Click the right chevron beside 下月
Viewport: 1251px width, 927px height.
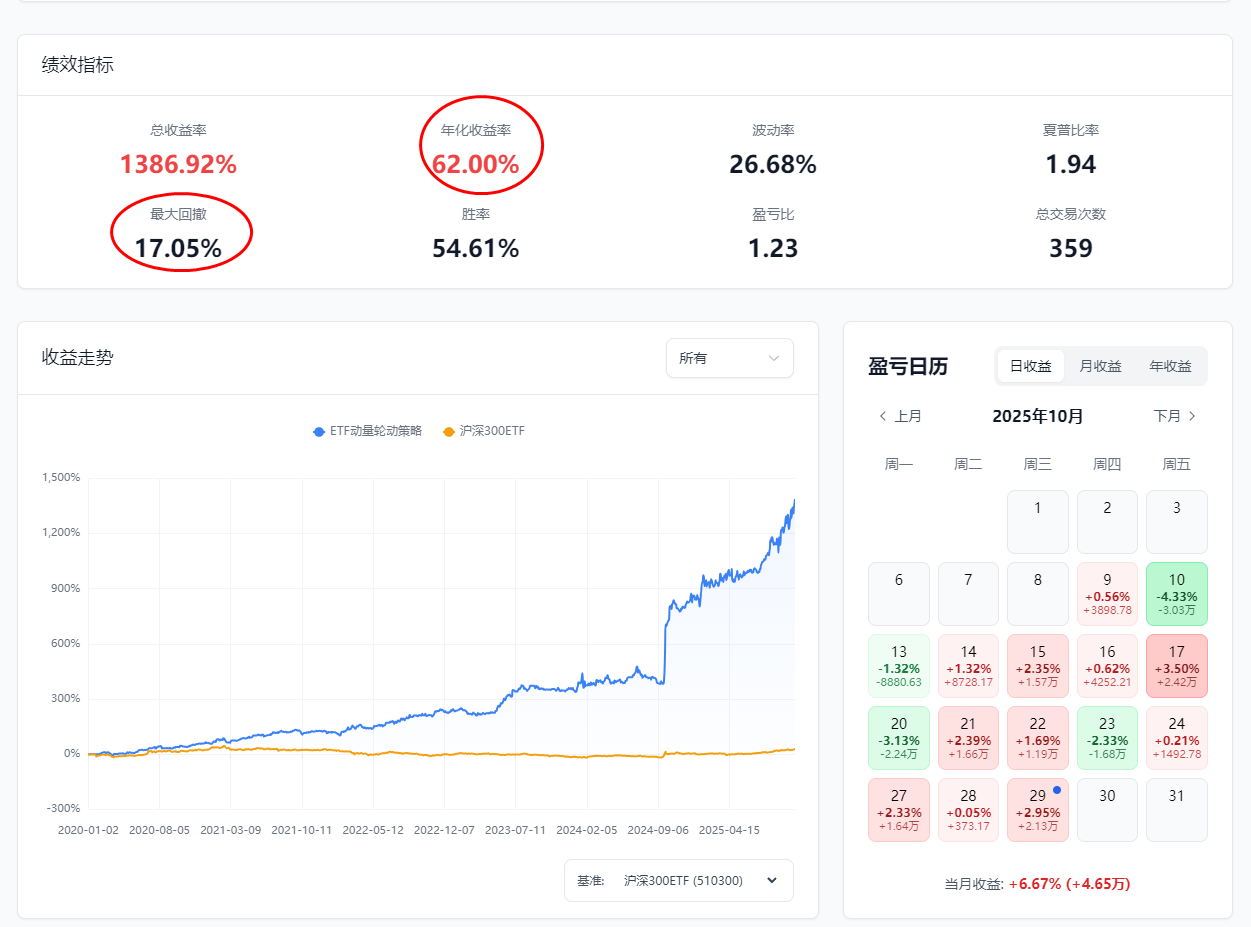tap(1192, 416)
